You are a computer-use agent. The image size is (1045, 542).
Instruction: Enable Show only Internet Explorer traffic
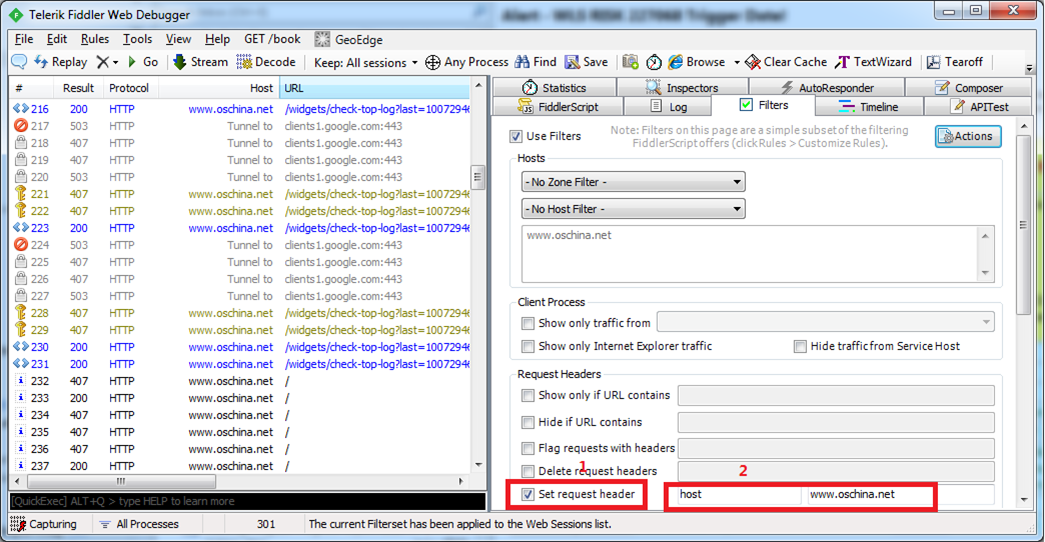pyautogui.click(x=528, y=347)
